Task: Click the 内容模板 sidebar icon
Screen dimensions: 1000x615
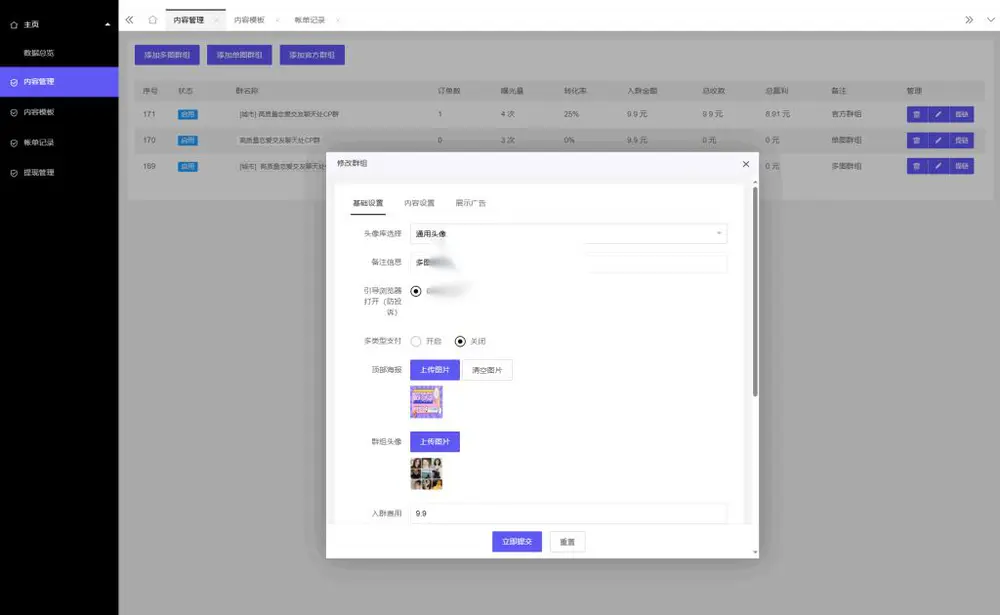Action: tap(14, 112)
